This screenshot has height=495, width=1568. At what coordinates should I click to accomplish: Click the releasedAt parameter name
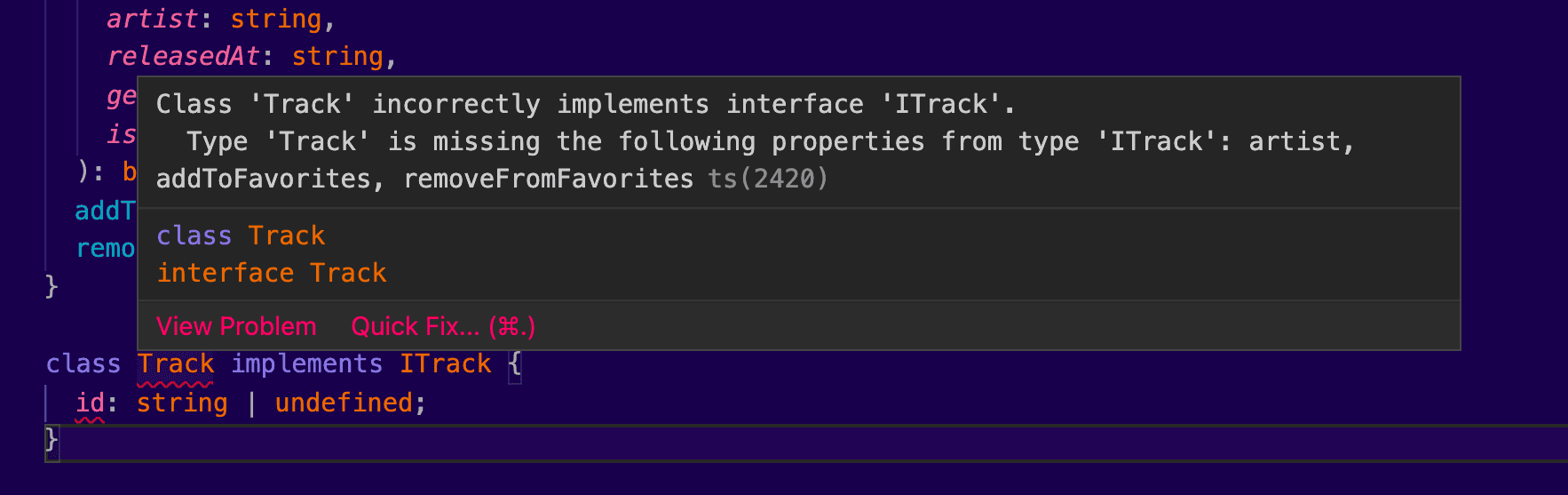[x=183, y=57]
